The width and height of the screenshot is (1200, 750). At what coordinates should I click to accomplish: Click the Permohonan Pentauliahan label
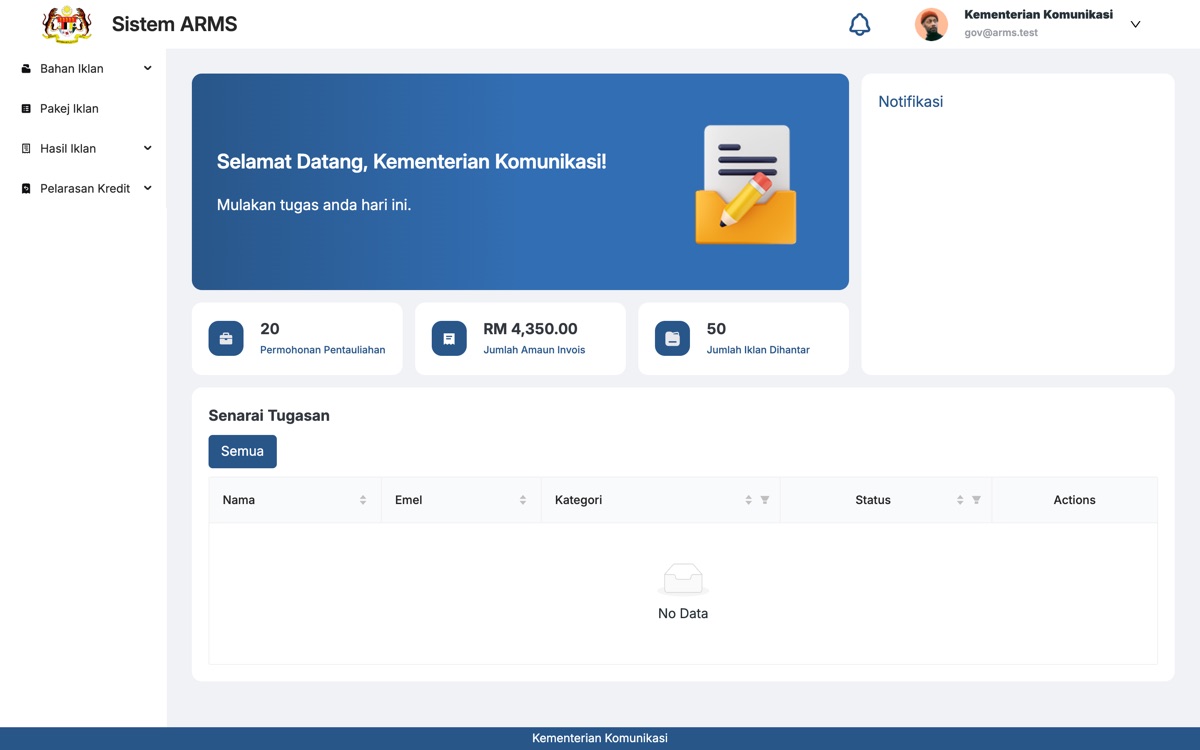[x=322, y=350]
